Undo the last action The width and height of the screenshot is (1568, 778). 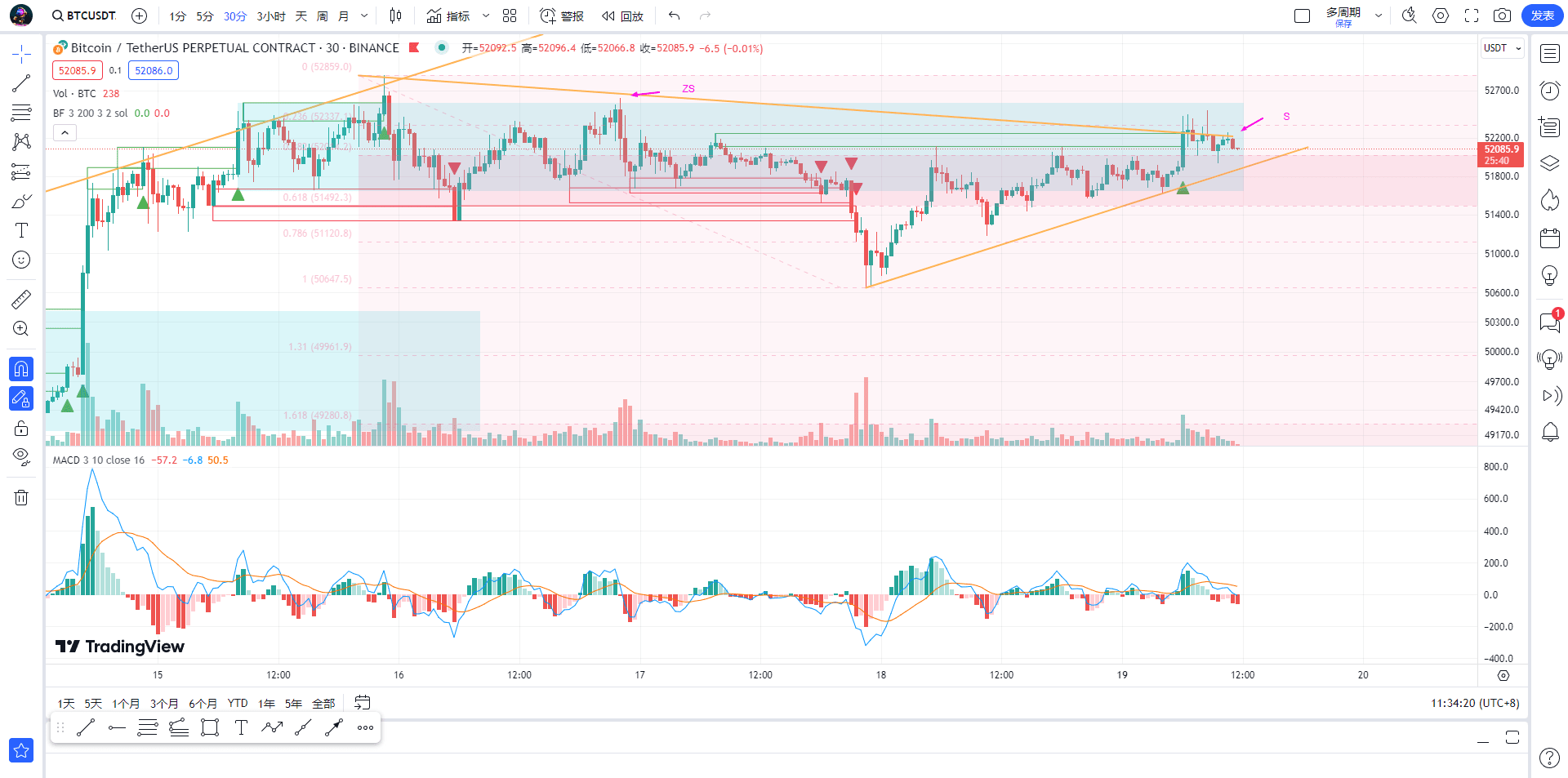pos(674,16)
